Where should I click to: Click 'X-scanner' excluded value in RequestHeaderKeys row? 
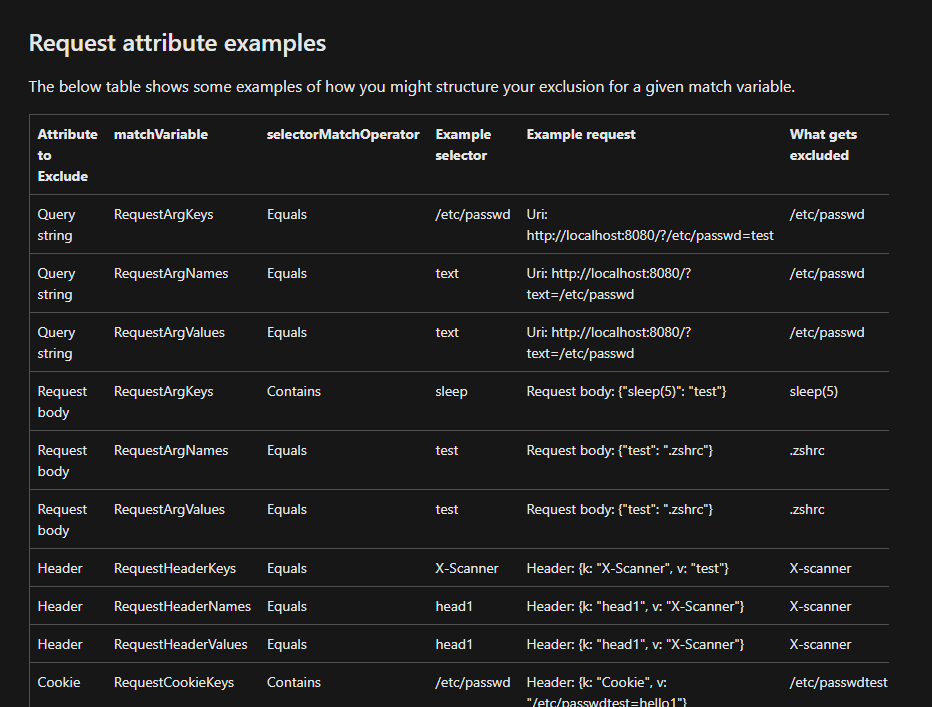pyautogui.click(x=820, y=568)
